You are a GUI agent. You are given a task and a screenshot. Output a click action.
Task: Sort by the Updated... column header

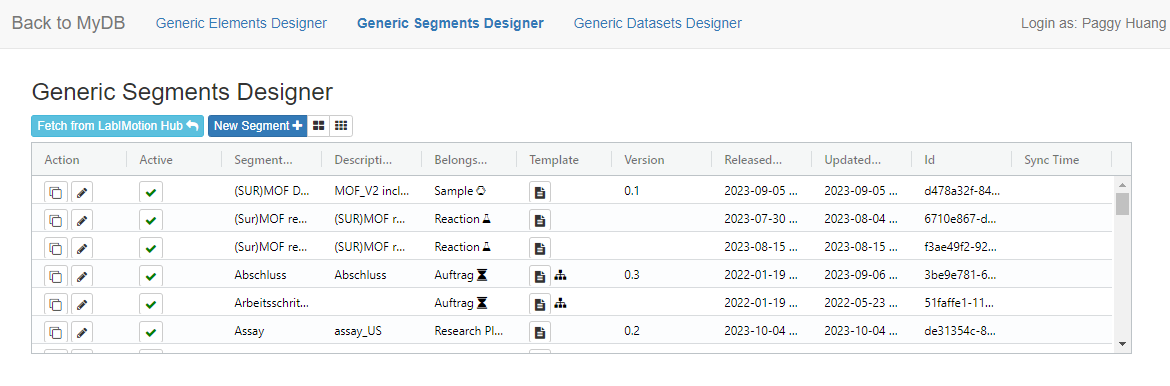(852, 160)
